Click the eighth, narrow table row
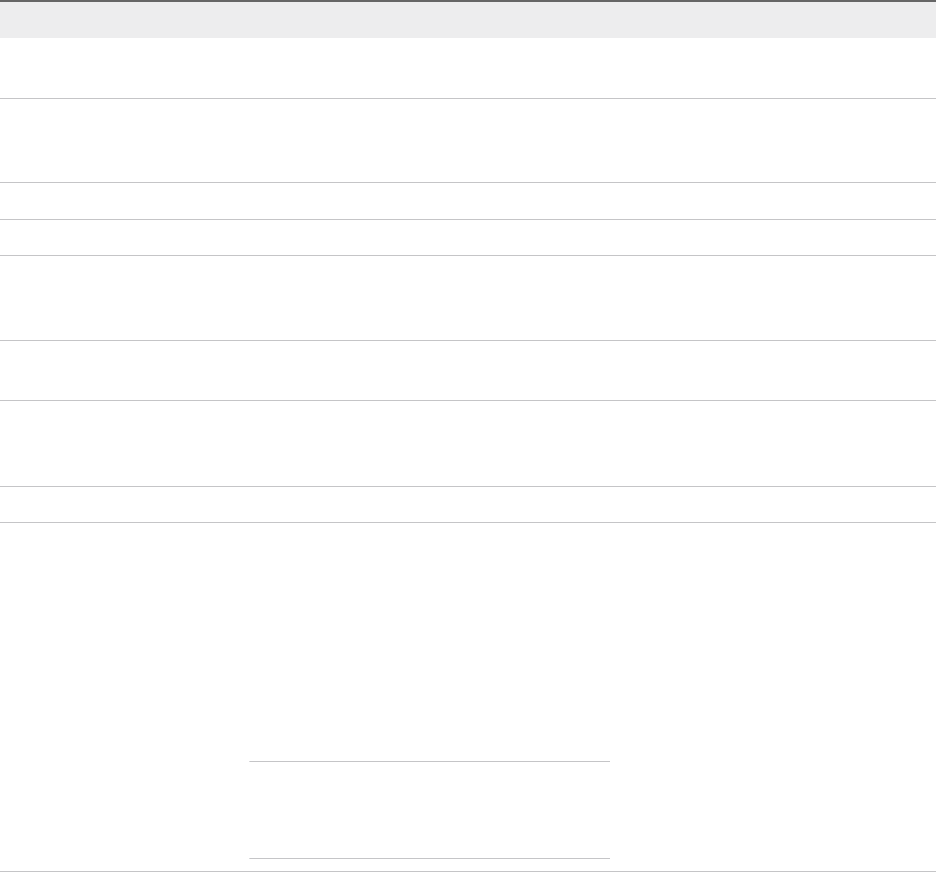This screenshot has width=936, height=872. [x=468, y=504]
